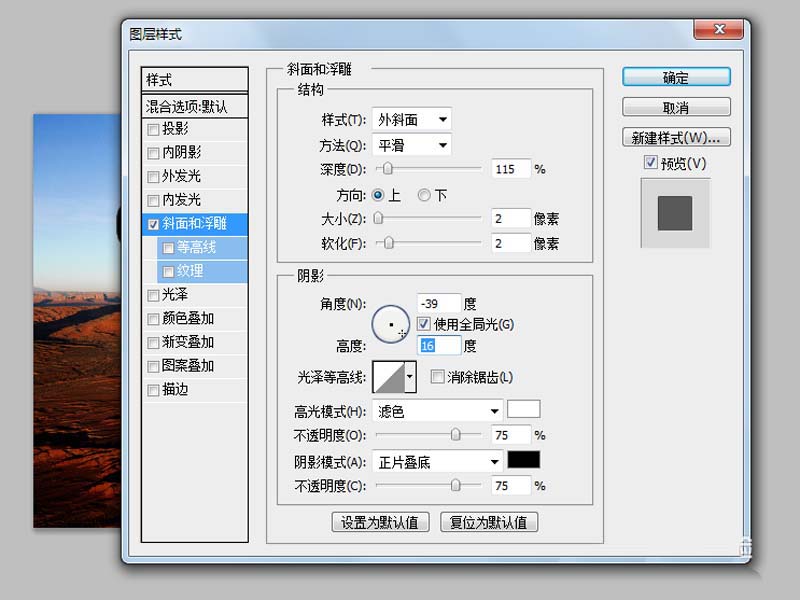Open the 高光模式 dropdown showing 滤色
800x600 pixels.
[438, 411]
